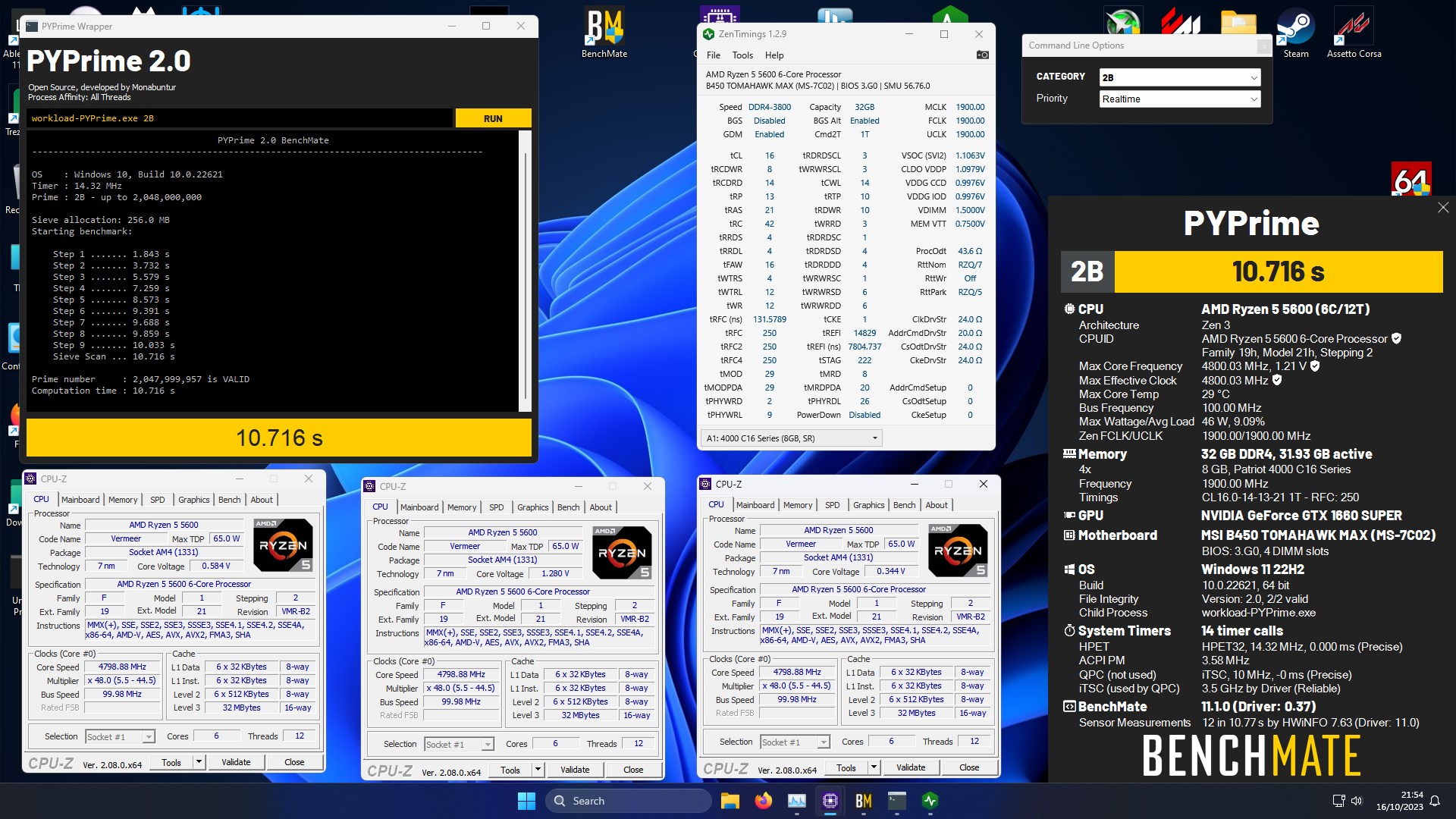Screen dimensions: 1456x819
Task: Switch to SPD tab in CPU-Z with 1.280 V
Action: tap(496, 507)
